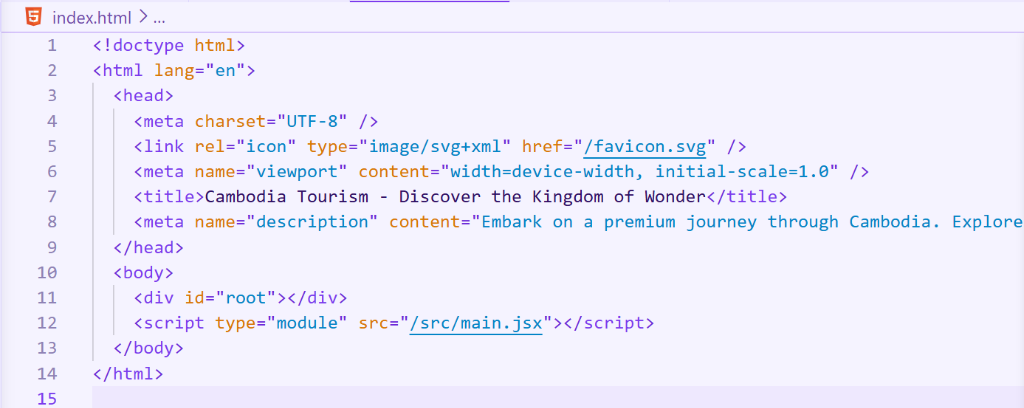Click line number 4 in gutter

(x=52, y=121)
